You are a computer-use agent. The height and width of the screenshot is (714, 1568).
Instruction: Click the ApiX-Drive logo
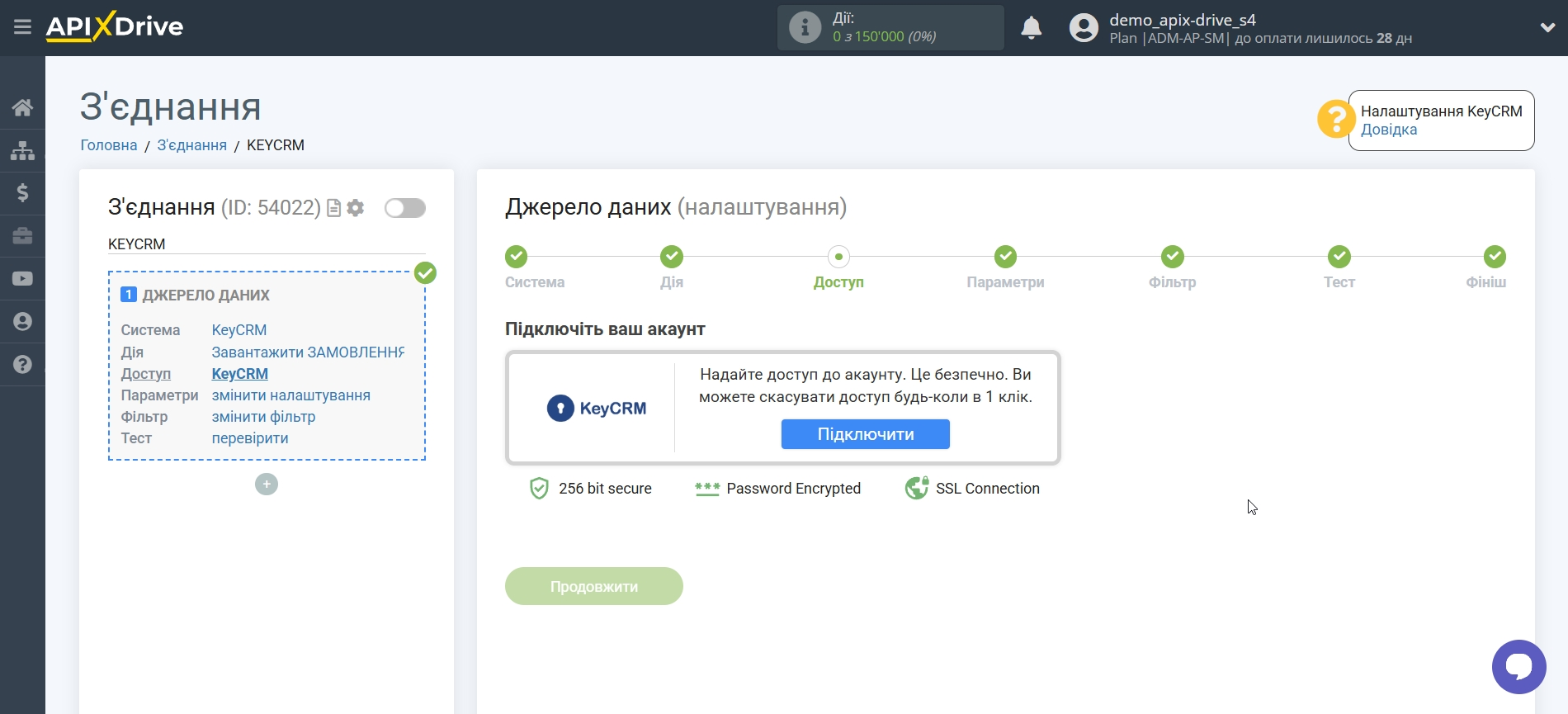point(115,26)
